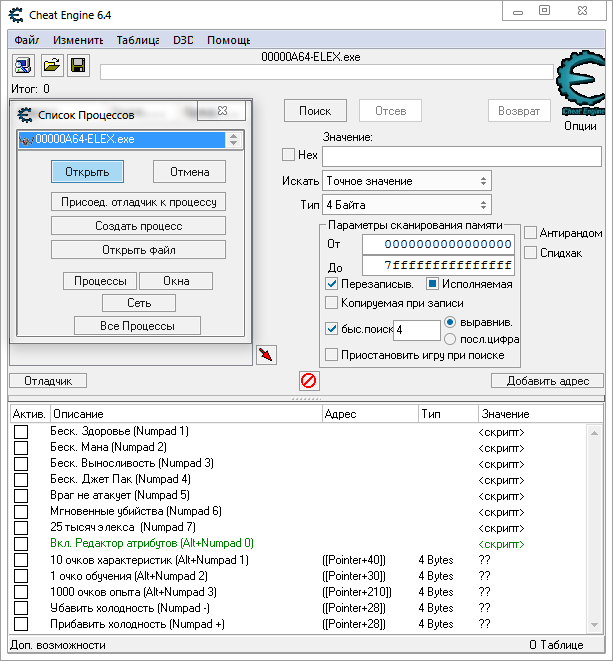Click the Поиск scan button

315,110
